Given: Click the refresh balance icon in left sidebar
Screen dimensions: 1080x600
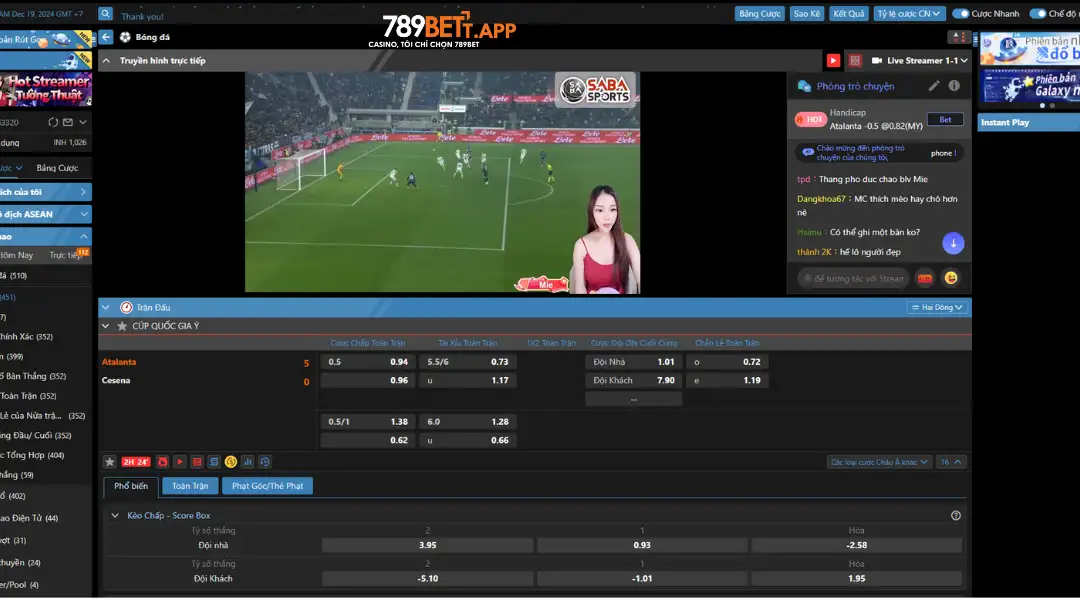Looking at the screenshot, I should point(53,122).
